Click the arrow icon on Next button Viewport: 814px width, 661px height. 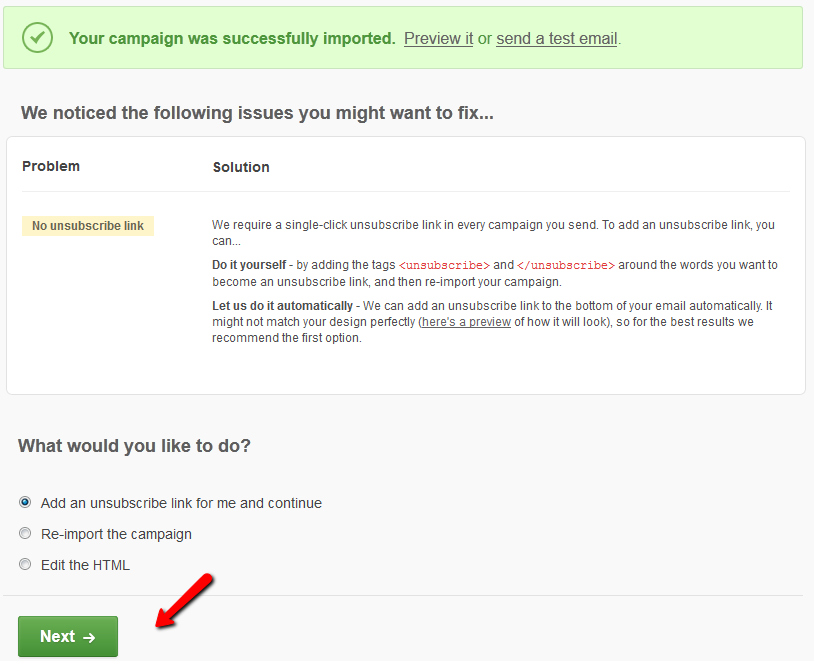point(89,638)
